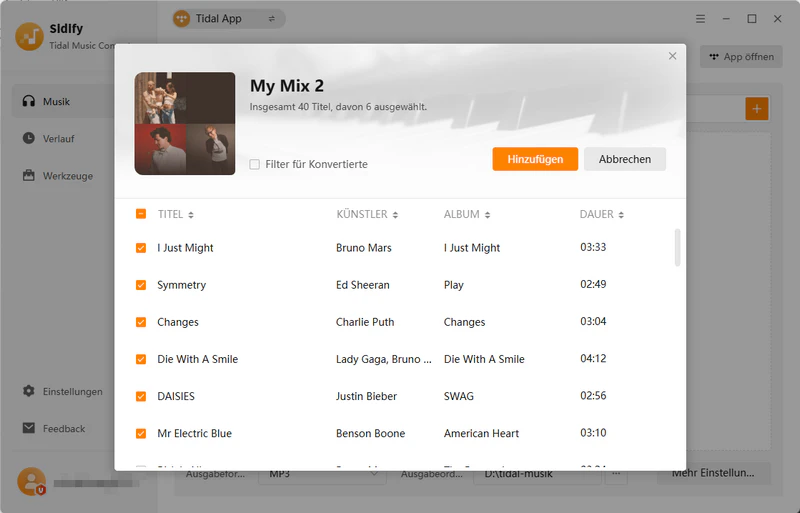Image resolution: width=800 pixels, height=513 pixels.
Task: Click the duration 04:12
Action: click(x=593, y=358)
